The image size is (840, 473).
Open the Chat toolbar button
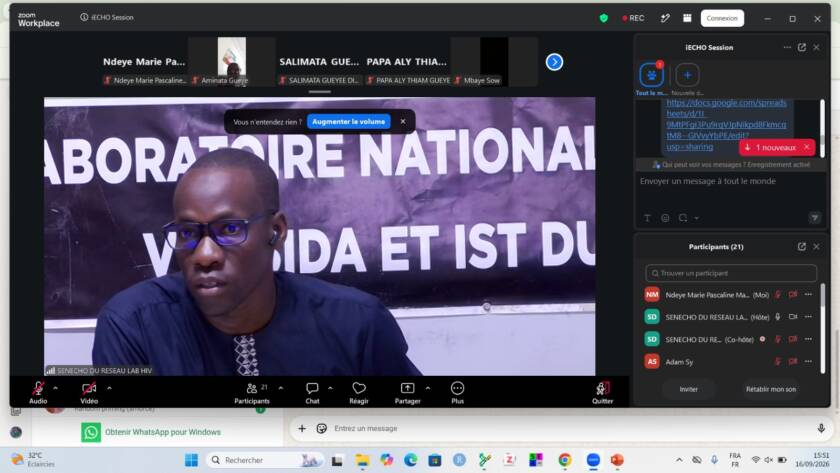[x=312, y=392]
